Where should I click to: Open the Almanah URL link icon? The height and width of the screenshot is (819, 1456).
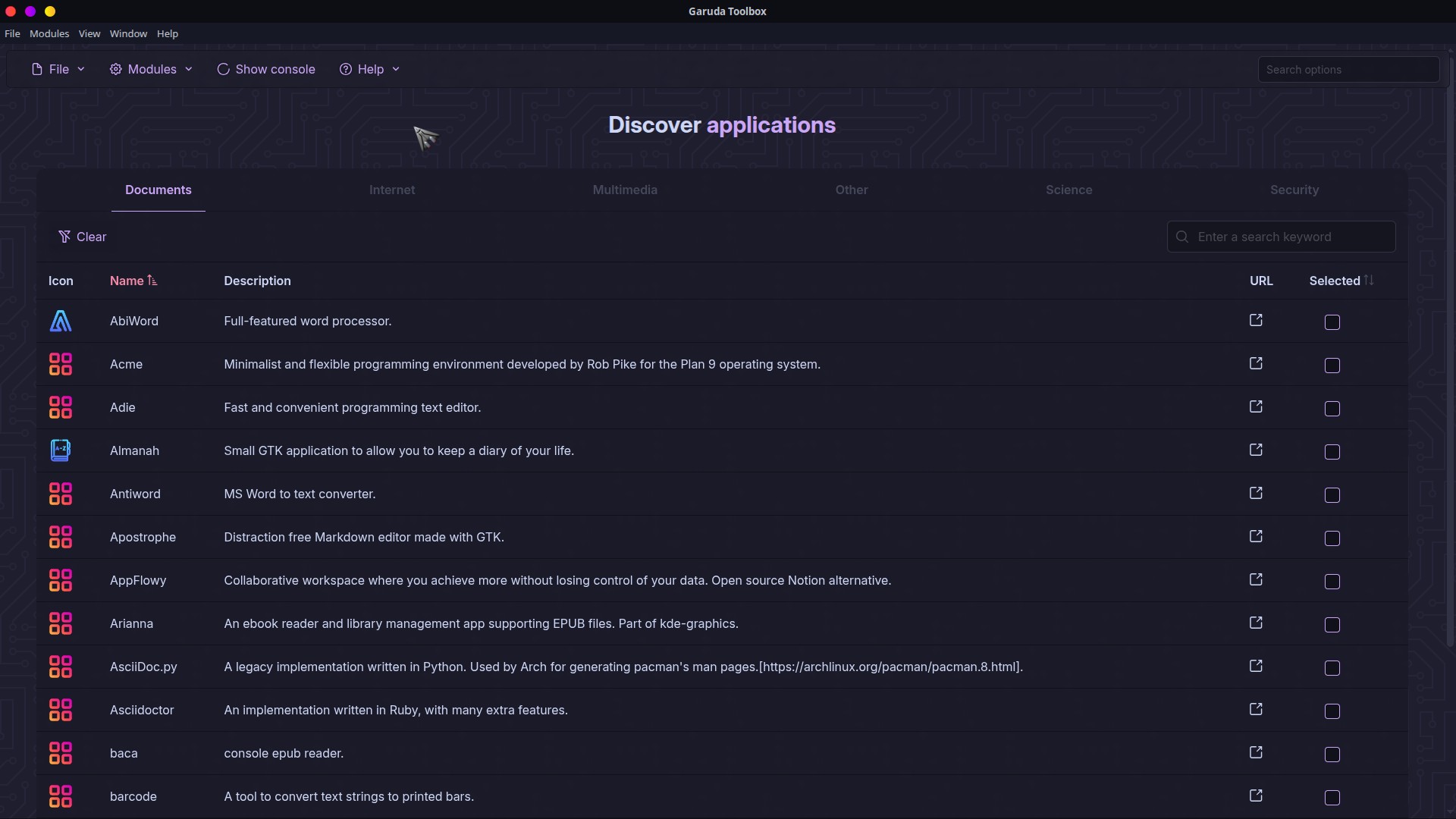[1256, 450]
